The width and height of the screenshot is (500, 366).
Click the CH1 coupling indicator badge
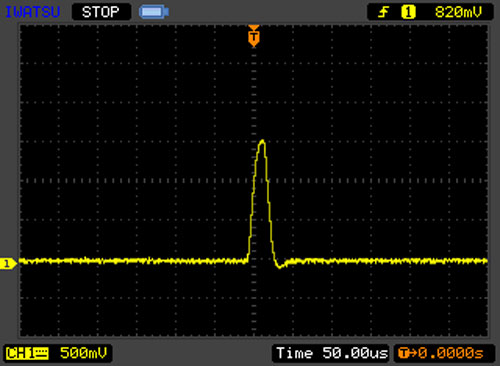click(x=27, y=353)
